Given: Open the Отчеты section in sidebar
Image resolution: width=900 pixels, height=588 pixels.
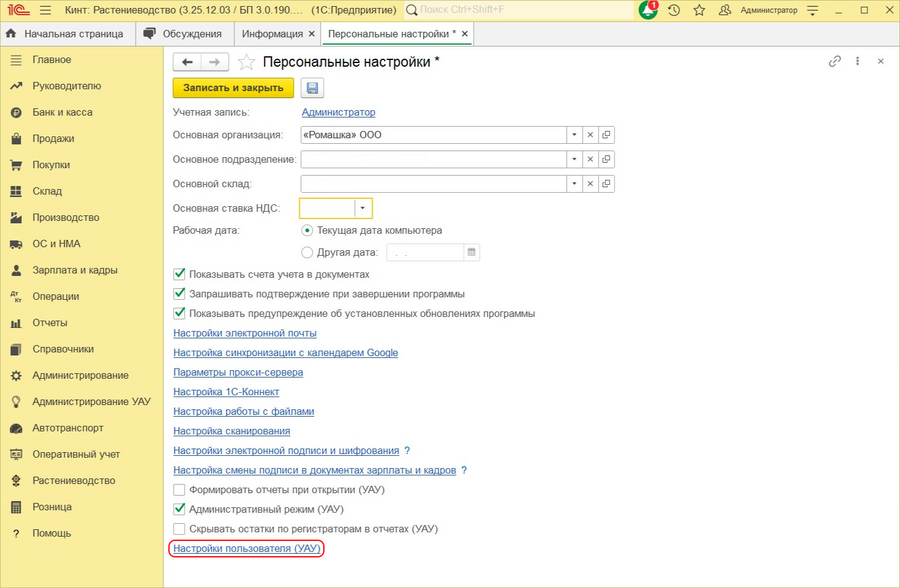Looking at the screenshot, I should click(x=50, y=322).
